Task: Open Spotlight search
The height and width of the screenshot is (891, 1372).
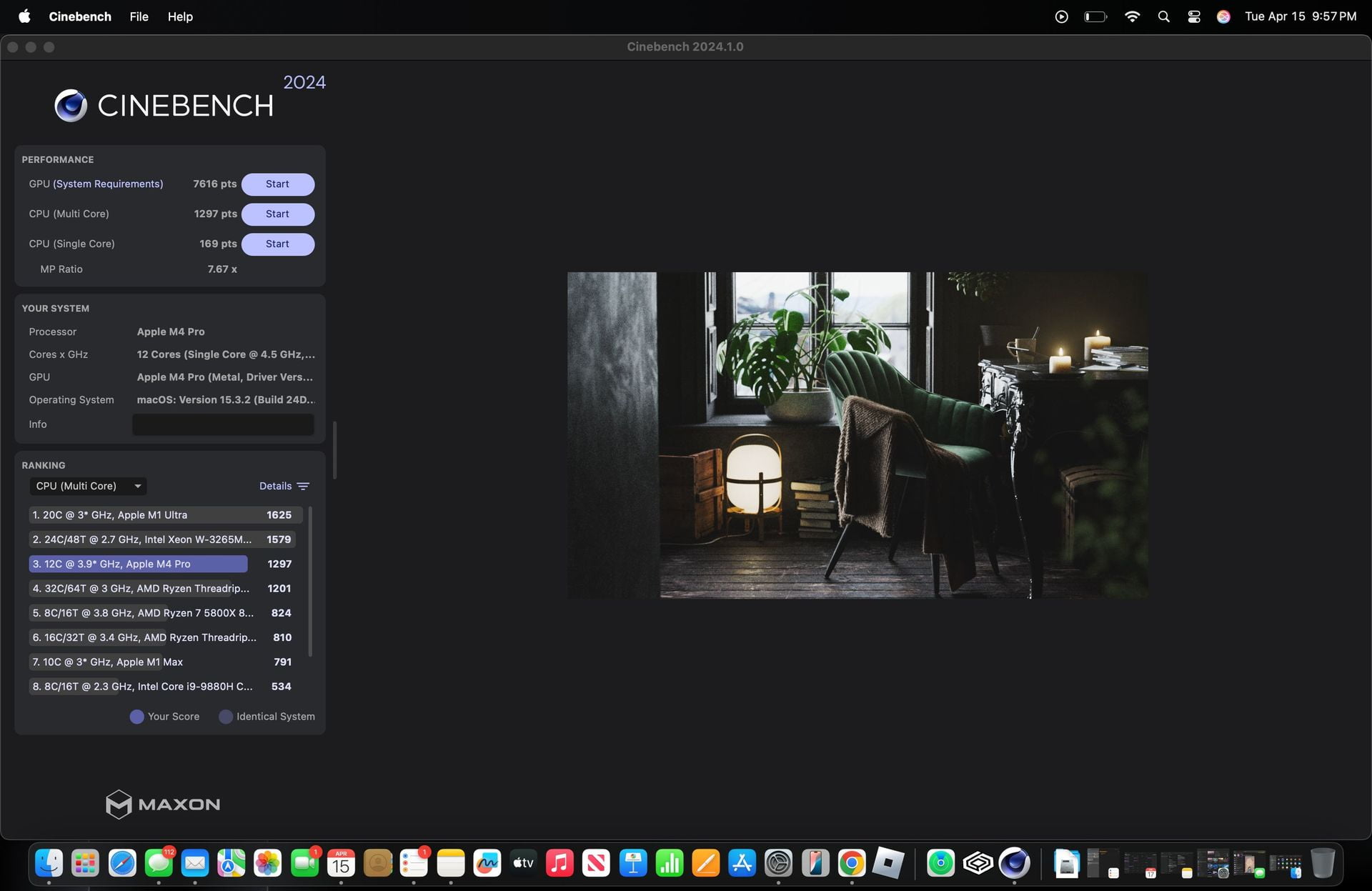Action: click(x=1163, y=16)
